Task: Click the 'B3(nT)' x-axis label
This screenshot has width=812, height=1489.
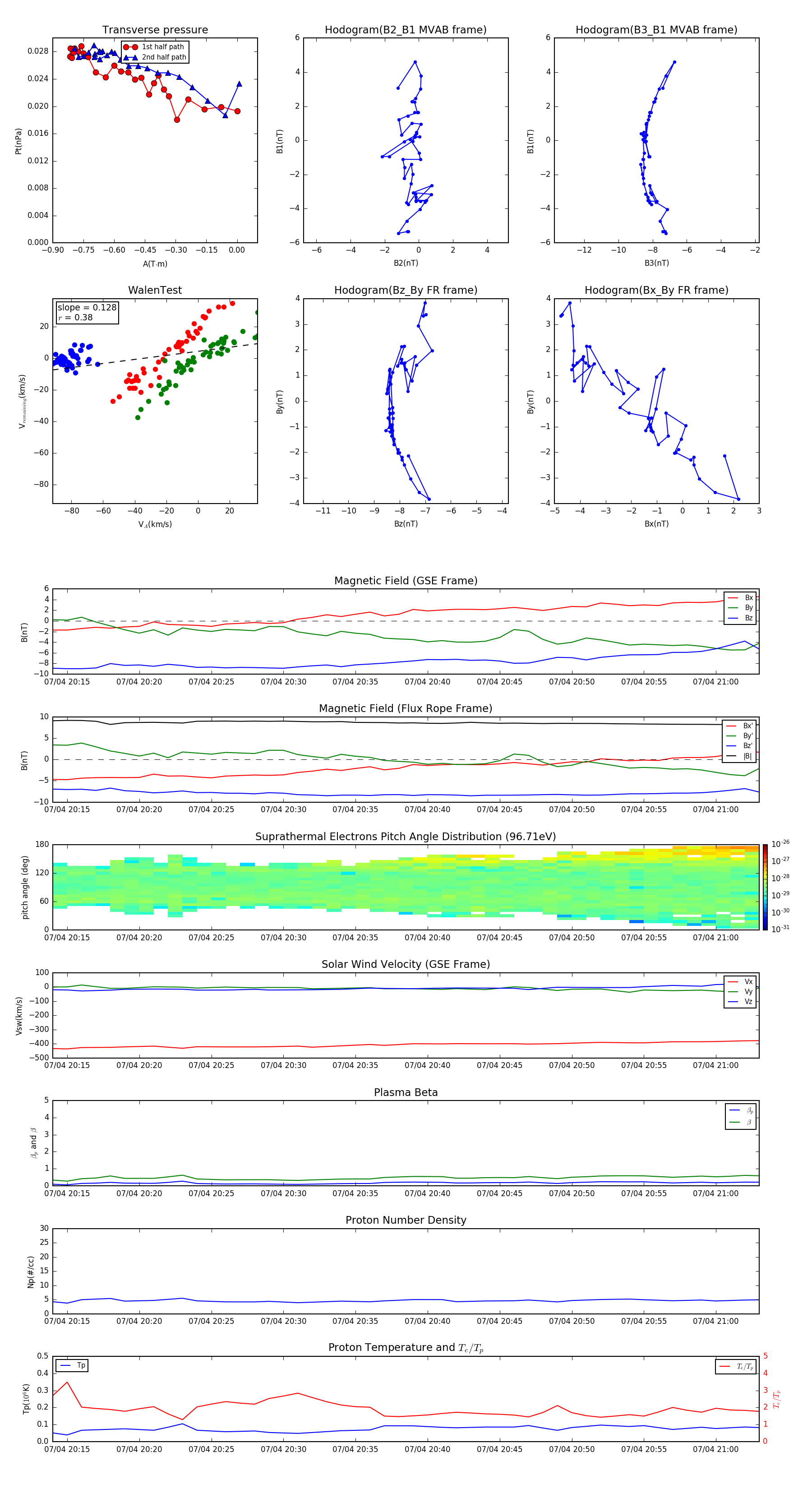Action: point(656,264)
